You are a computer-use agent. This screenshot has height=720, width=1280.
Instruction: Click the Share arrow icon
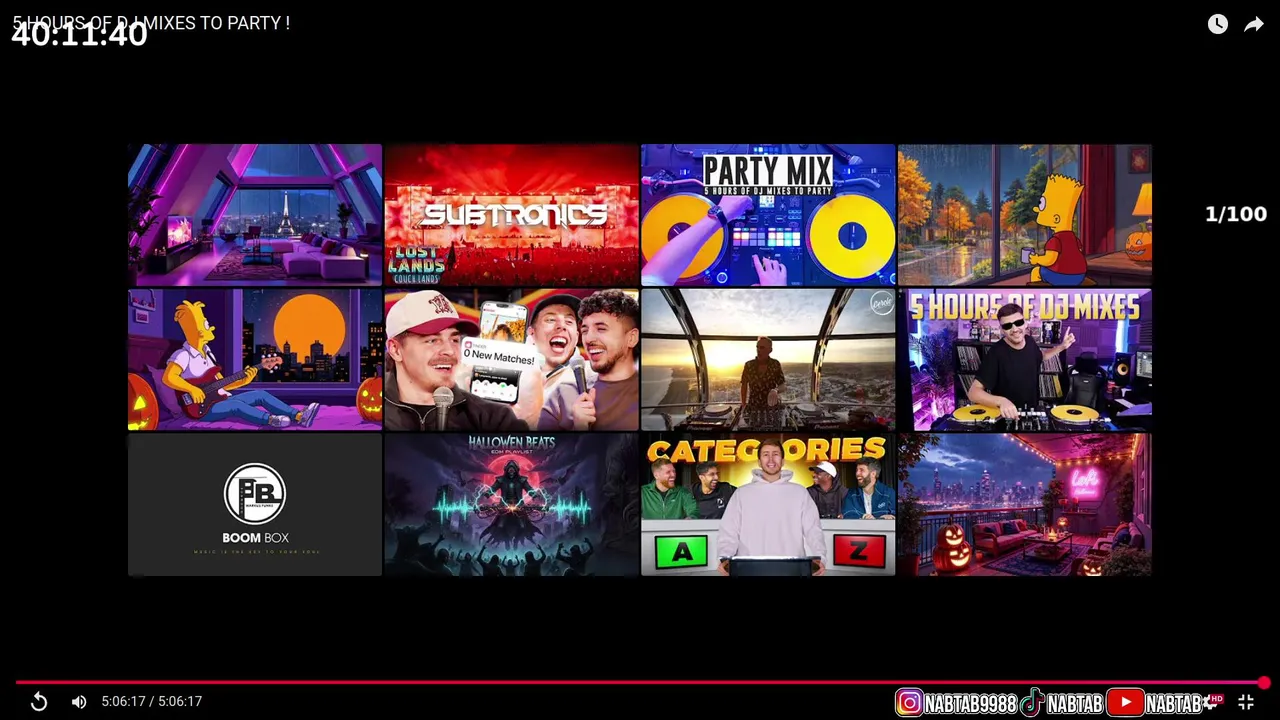[x=1254, y=24]
